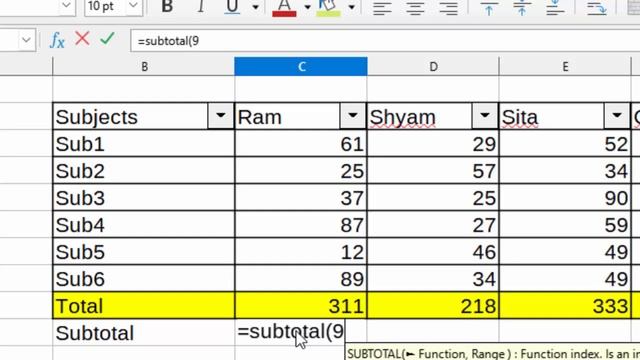Open underline style dropdown arrow
Image resolution: width=640 pixels, height=360 pixels.
coord(256,7)
